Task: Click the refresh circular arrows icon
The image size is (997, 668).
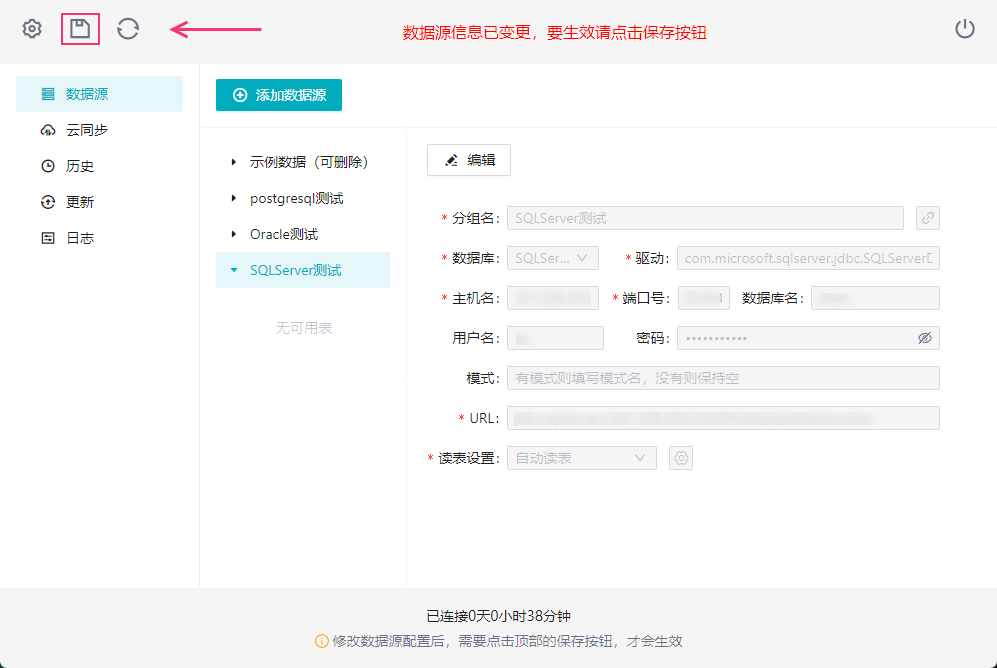Action: point(128,29)
